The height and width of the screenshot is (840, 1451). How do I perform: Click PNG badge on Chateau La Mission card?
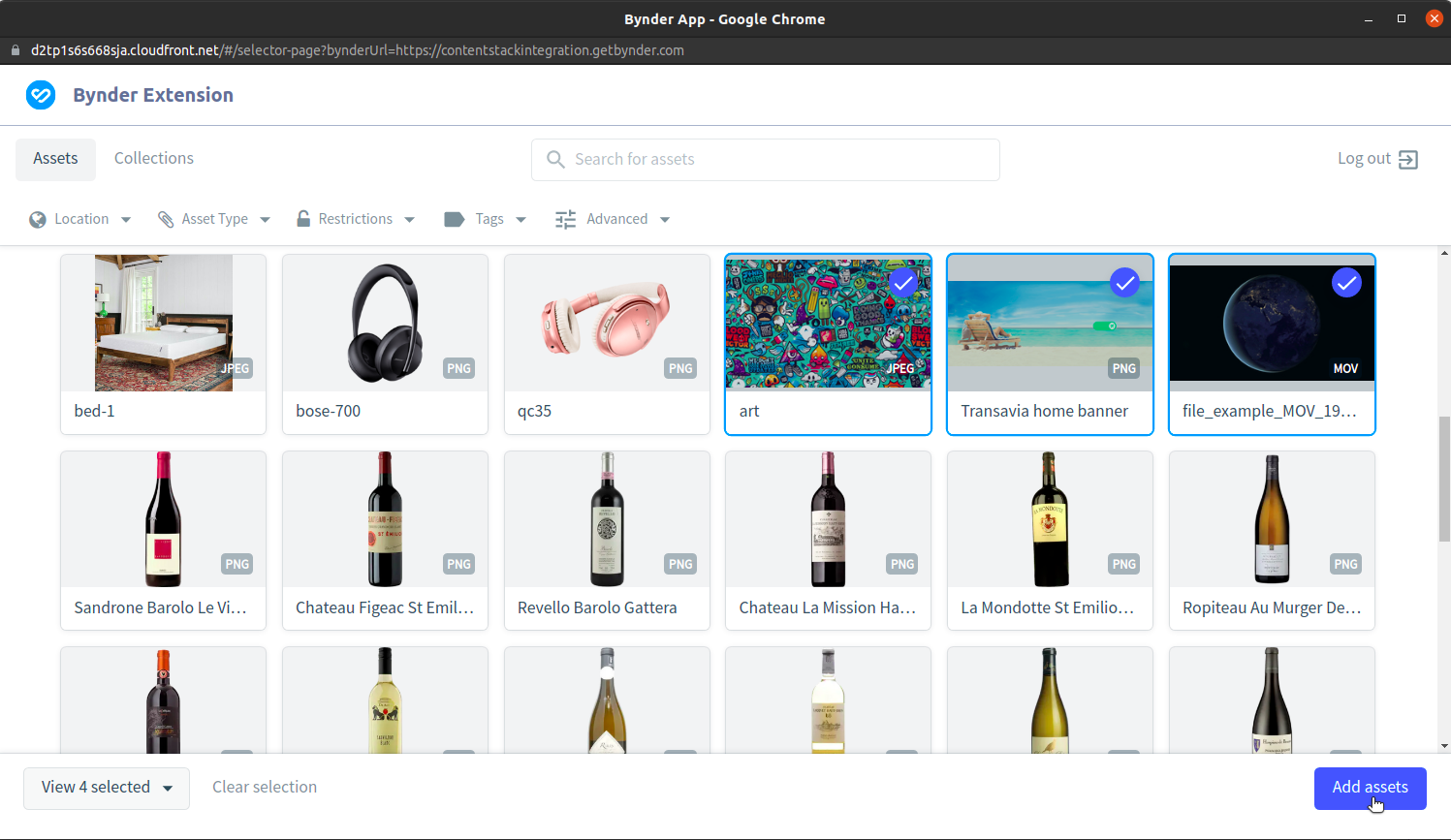point(902,564)
